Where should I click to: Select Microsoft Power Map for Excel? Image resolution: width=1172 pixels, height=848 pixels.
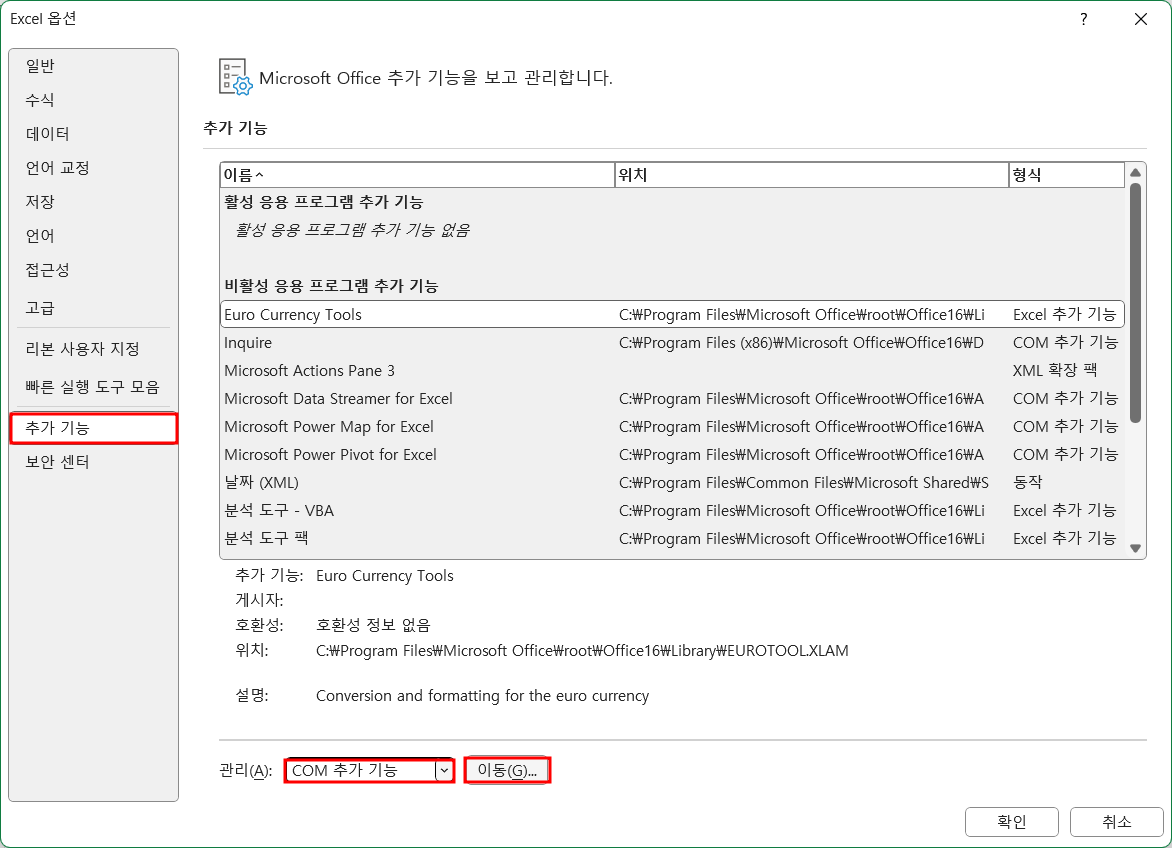672,427
